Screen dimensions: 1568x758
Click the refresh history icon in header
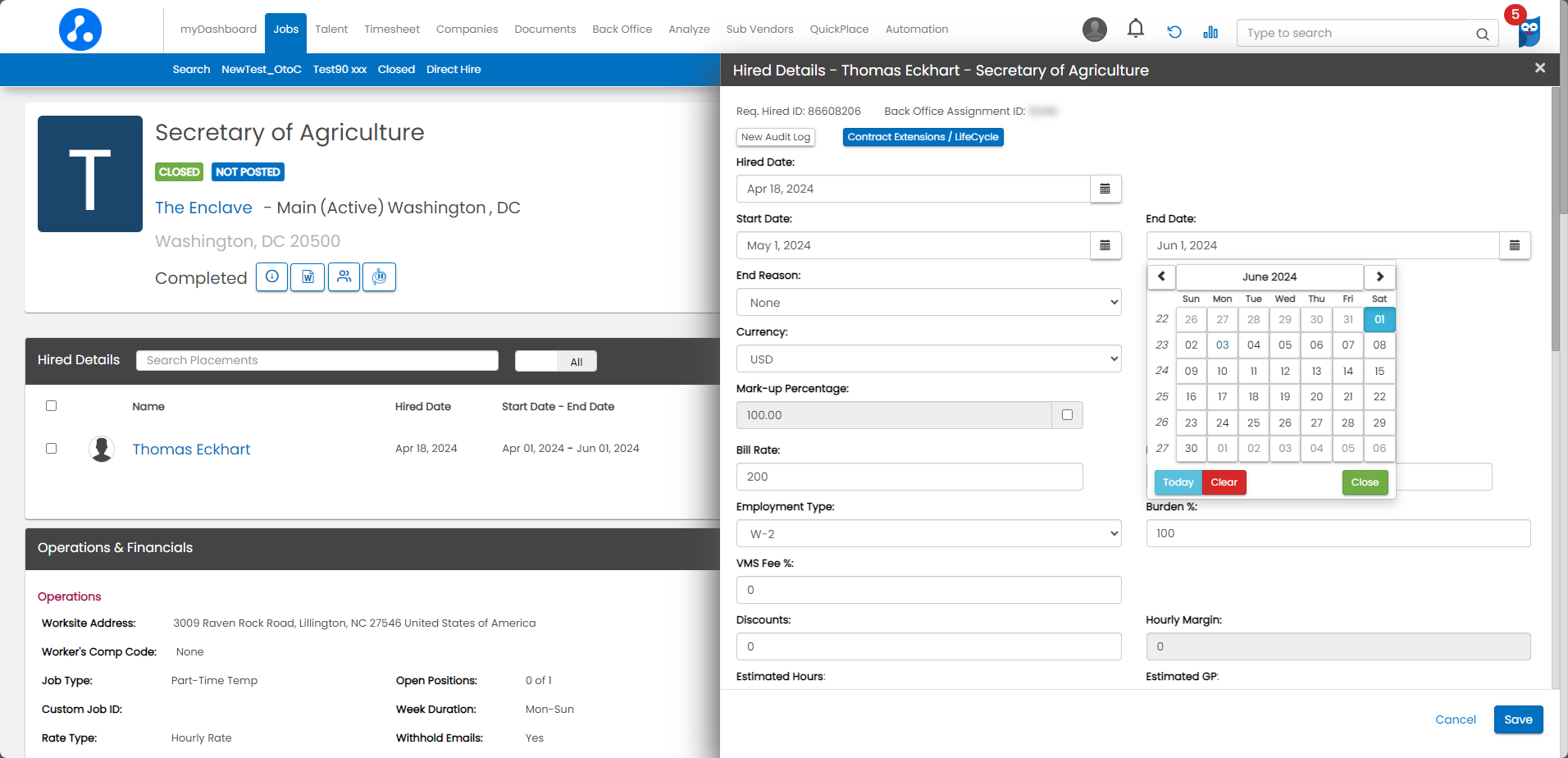point(1174,32)
